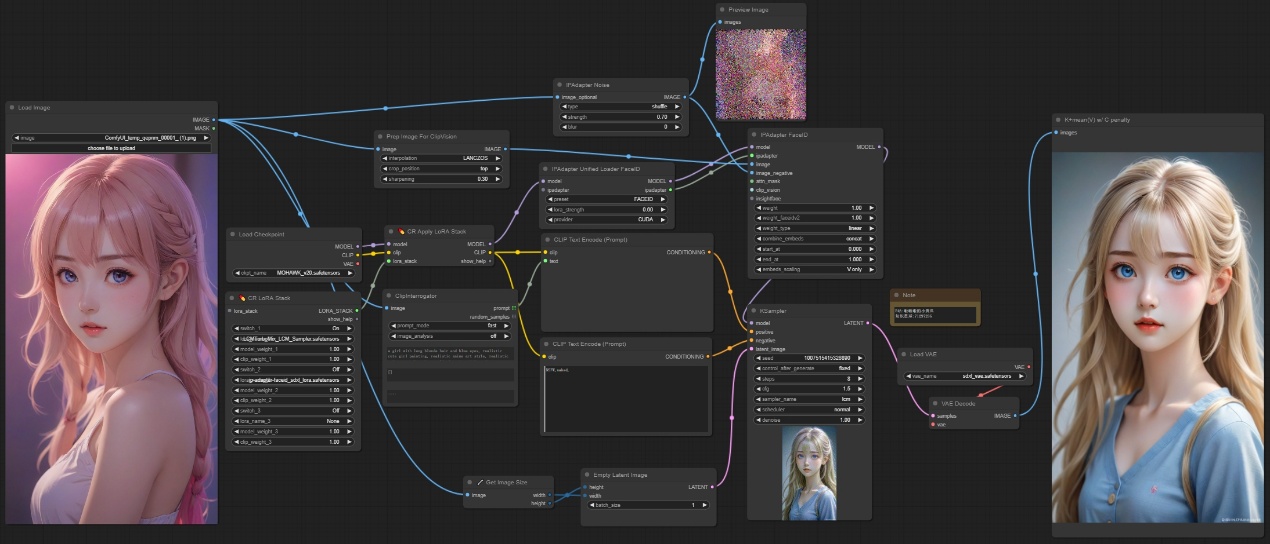The image size is (1270, 544).
Task: Click the choose file to upload button
Action: pos(110,148)
